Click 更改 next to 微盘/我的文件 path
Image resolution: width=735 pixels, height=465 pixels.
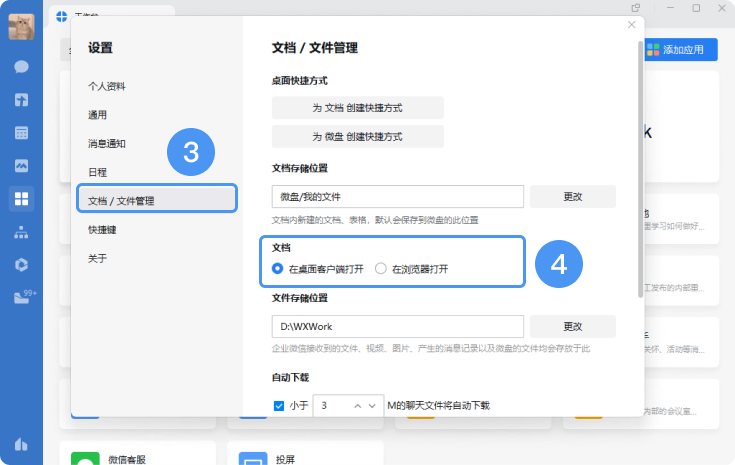[572, 196]
